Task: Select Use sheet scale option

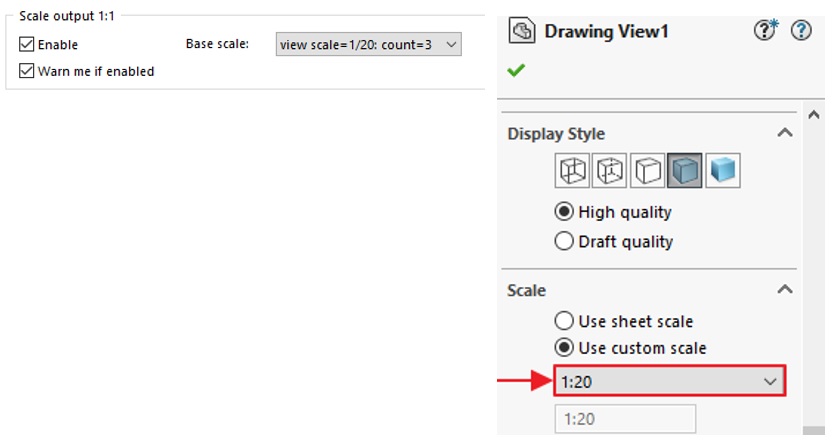Action: (564, 321)
